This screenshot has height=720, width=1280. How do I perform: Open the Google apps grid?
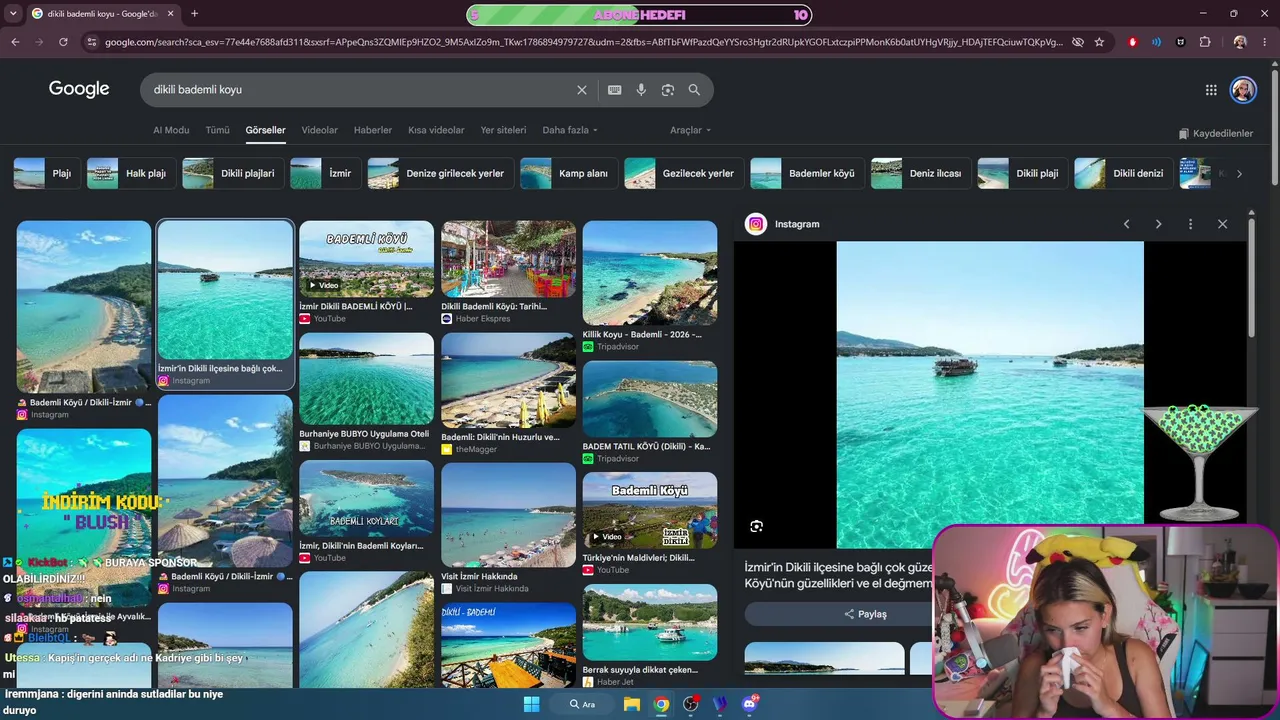tap(1211, 90)
